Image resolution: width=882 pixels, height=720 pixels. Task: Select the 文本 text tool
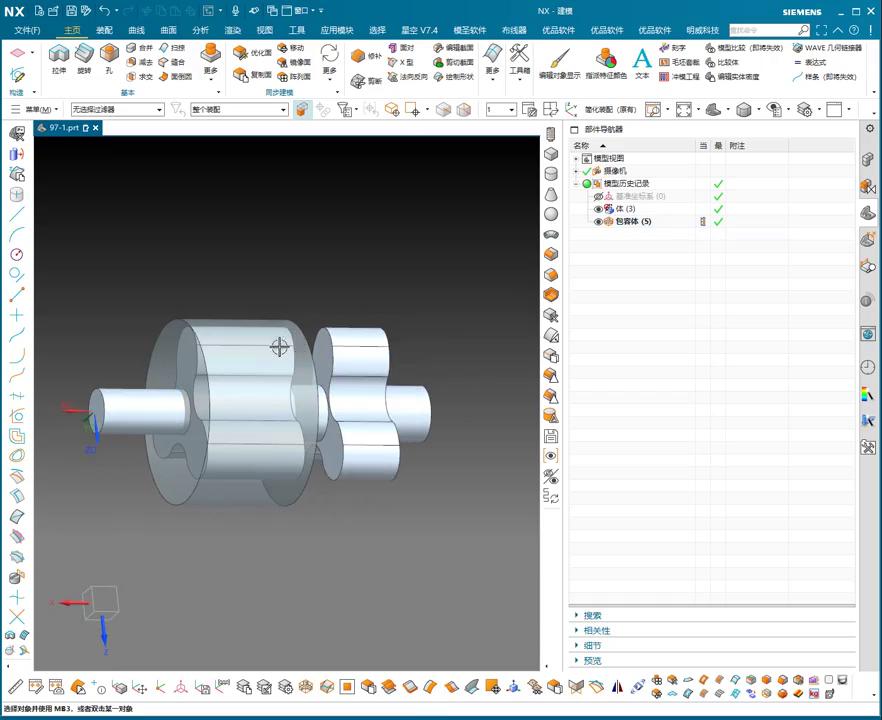642,60
